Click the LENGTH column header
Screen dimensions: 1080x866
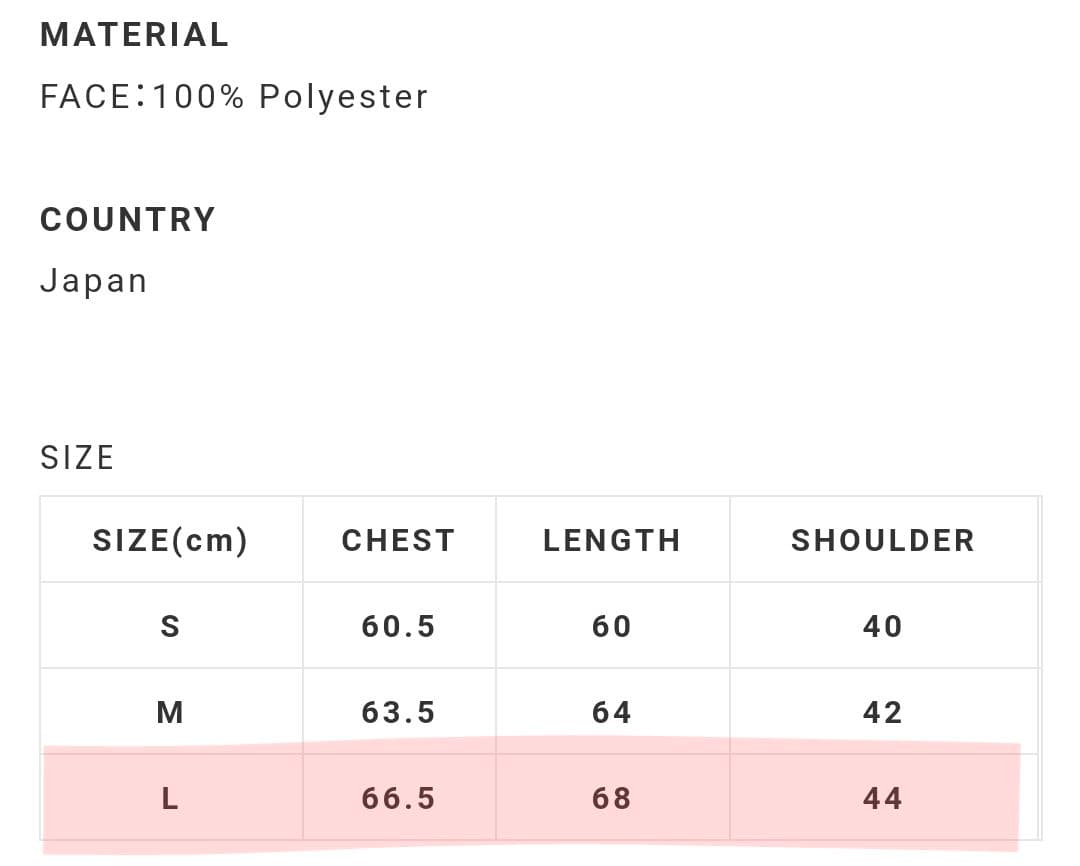click(x=612, y=541)
